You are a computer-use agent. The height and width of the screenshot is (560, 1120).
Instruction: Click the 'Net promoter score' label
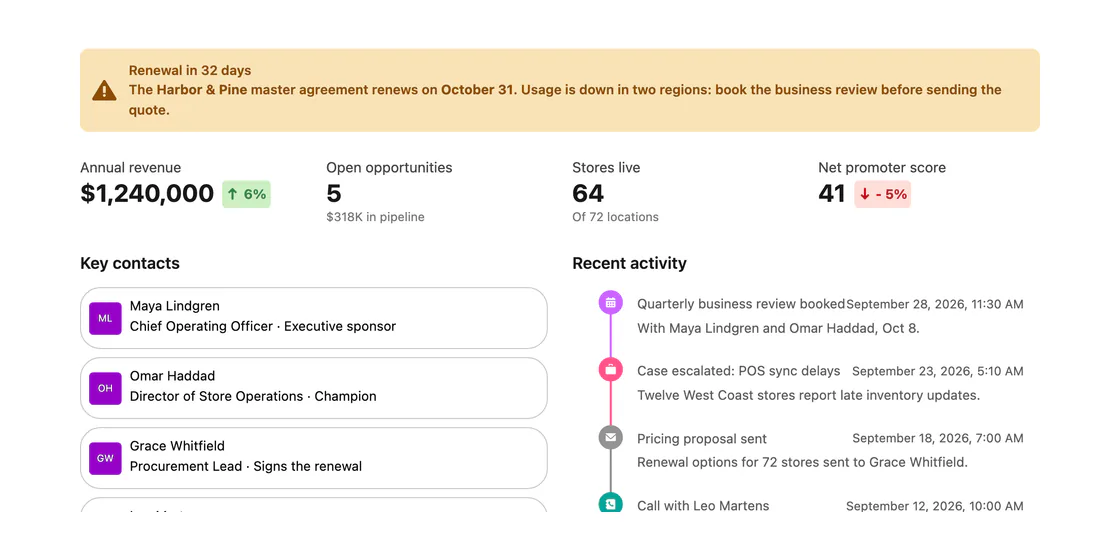[x=882, y=168]
